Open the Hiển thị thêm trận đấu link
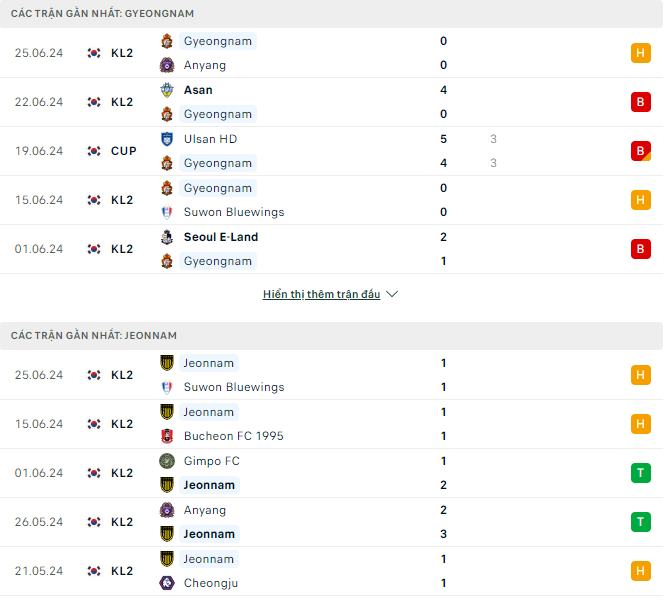Image resolution: width=666 pixels, height=602 pixels. tap(322, 294)
